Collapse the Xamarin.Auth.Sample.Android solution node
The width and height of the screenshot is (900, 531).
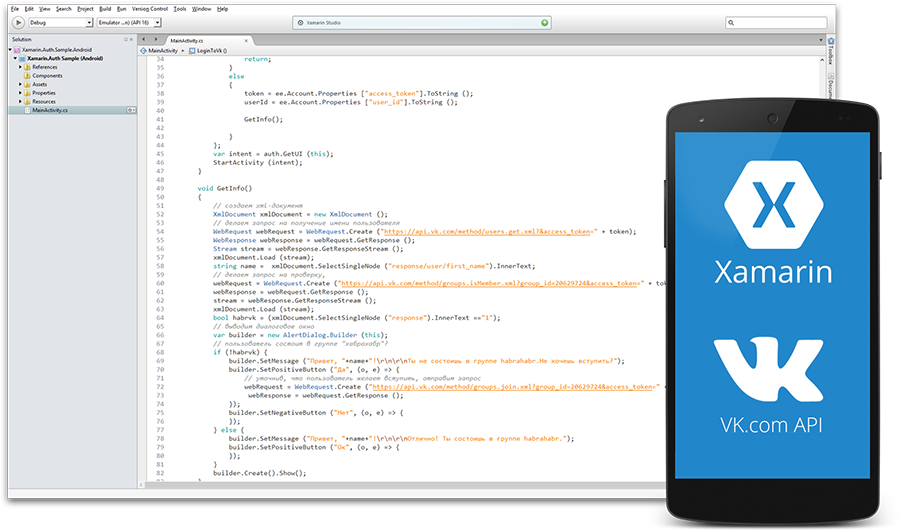(10, 49)
